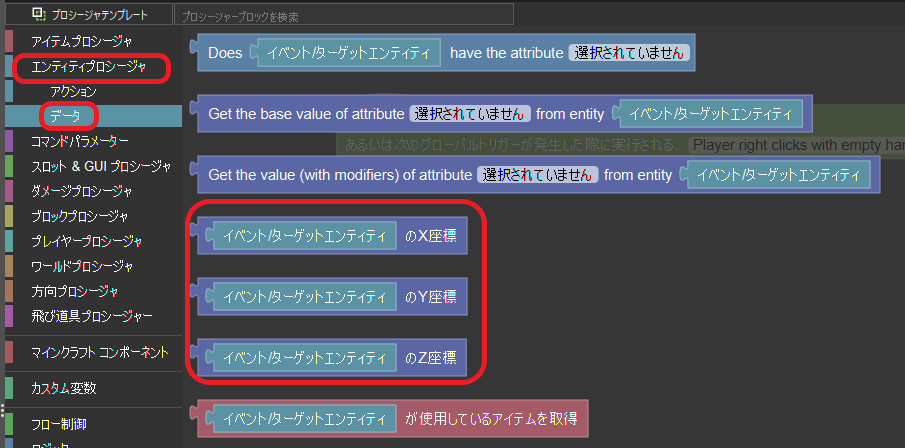Screen dimensions: 905x448
Task: Collapse the エンティティプロシージャ category
Action: [88, 67]
